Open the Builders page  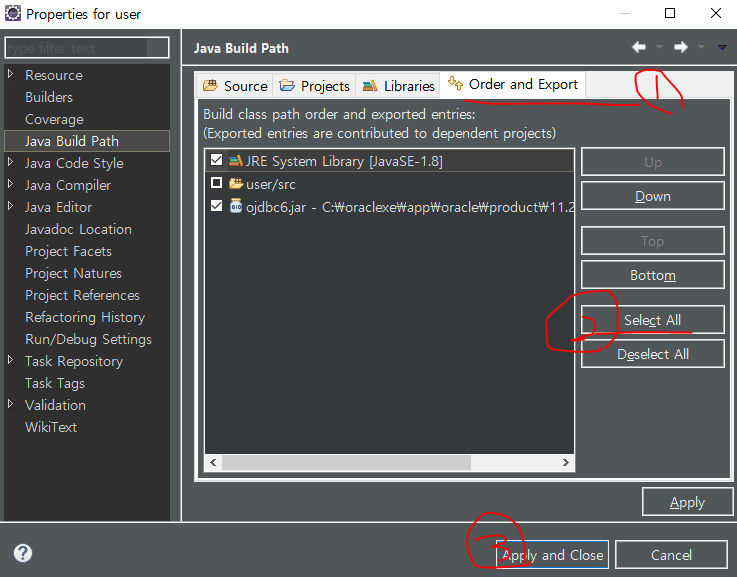pyautogui.click(x=49, y=97)
